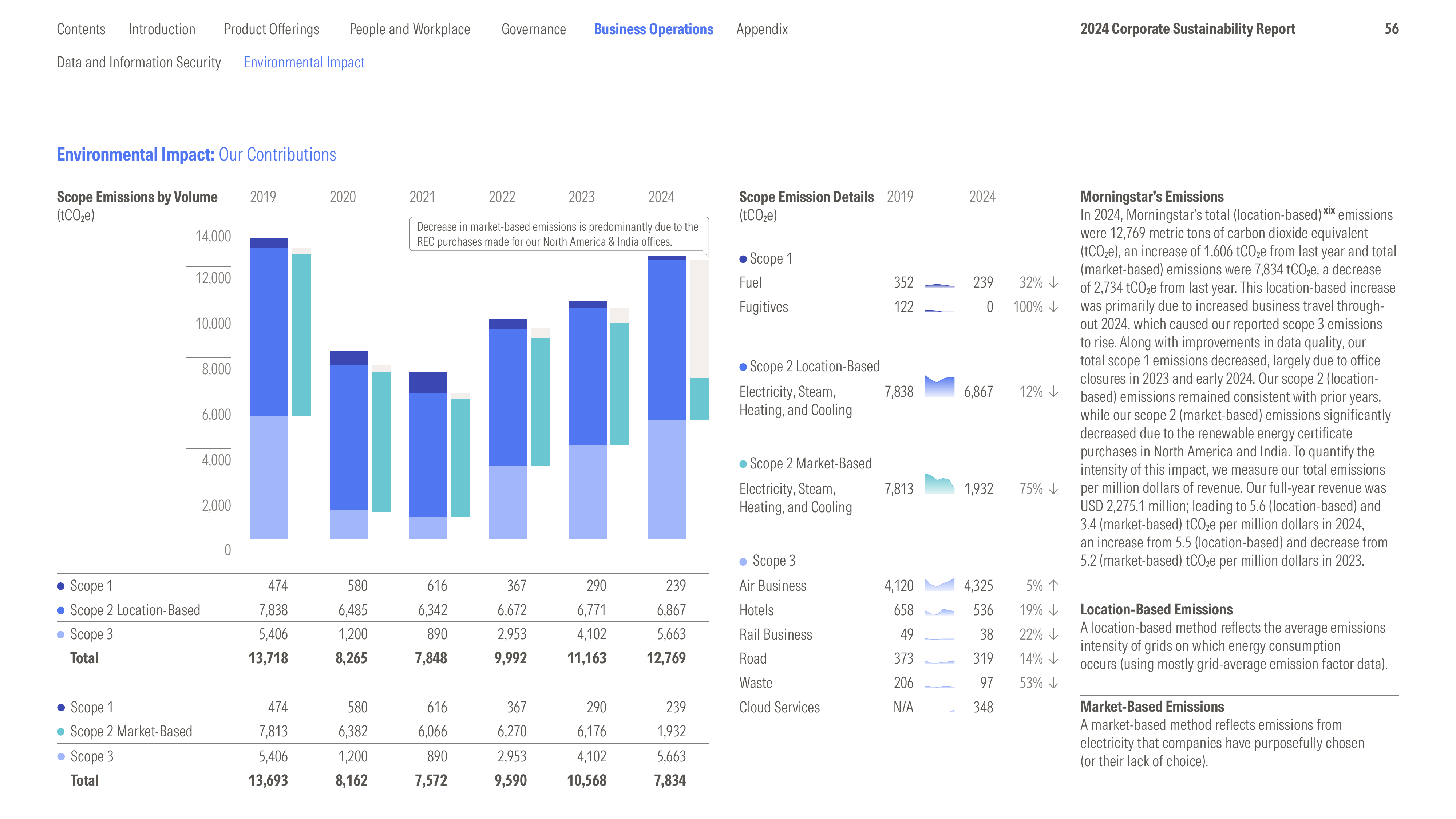Switch to People and Workplace tab
Image resolution: width=1456 pixels, height=819 pixels.
(410, 29)
